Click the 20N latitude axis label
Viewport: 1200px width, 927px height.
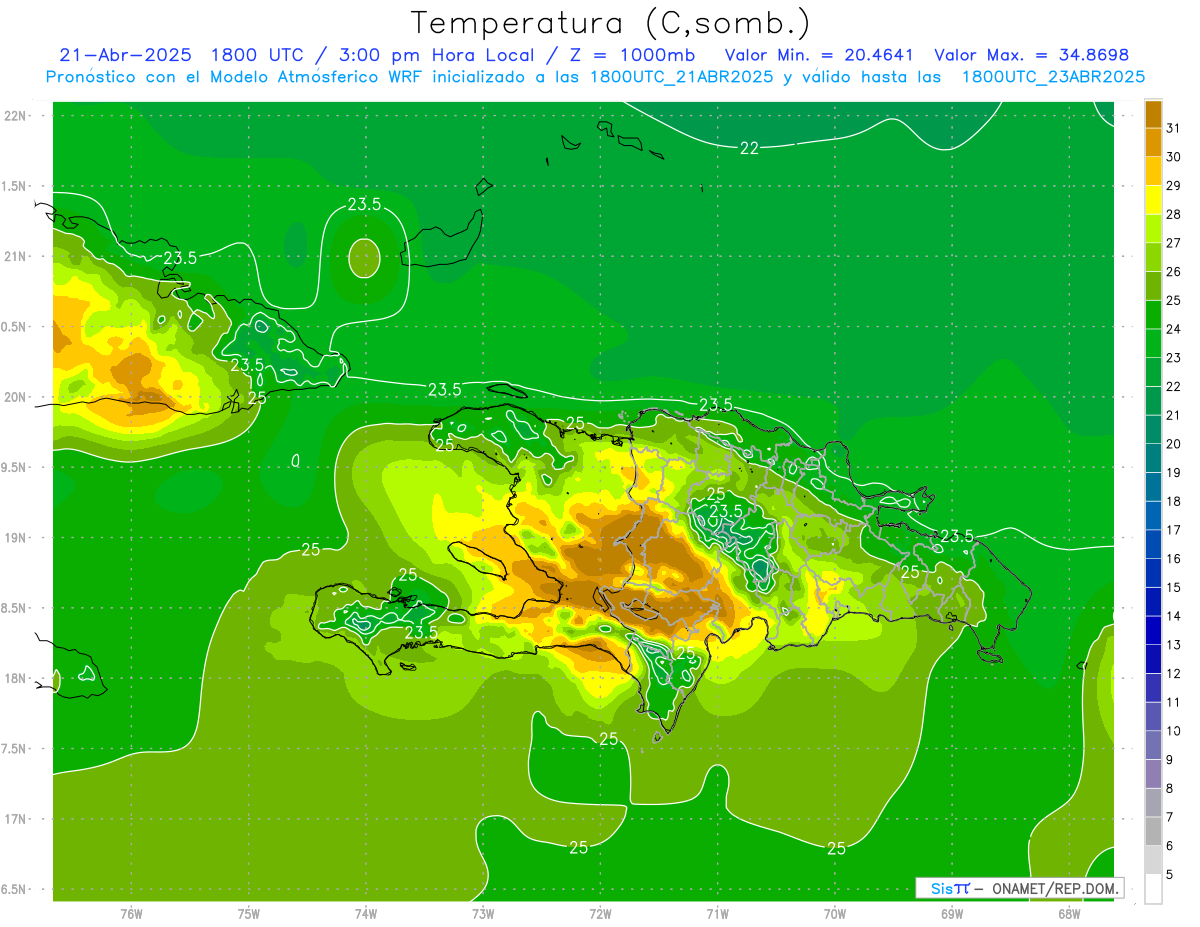(16, 397)
